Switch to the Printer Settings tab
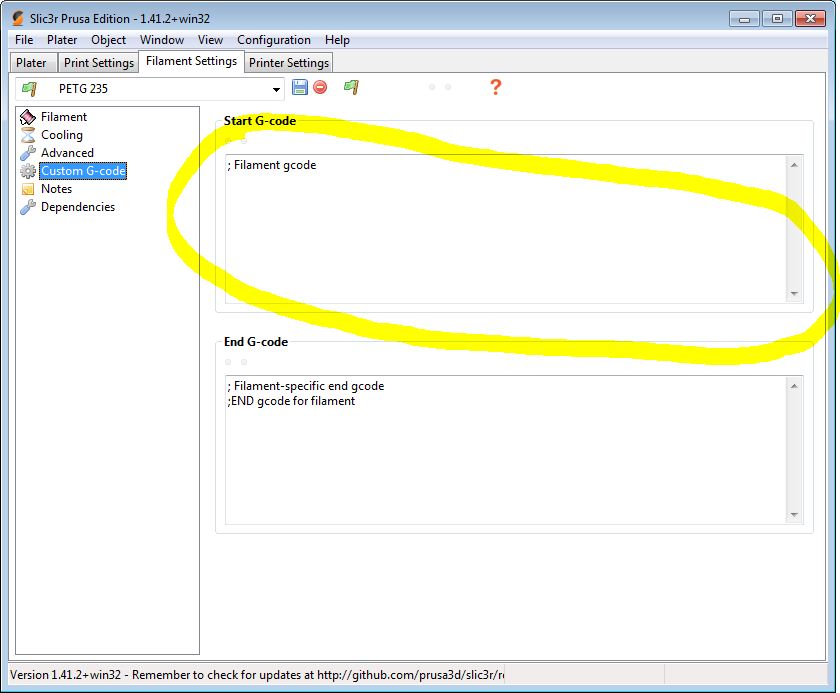This screenshot has width=840, height=693. [288, 63]
